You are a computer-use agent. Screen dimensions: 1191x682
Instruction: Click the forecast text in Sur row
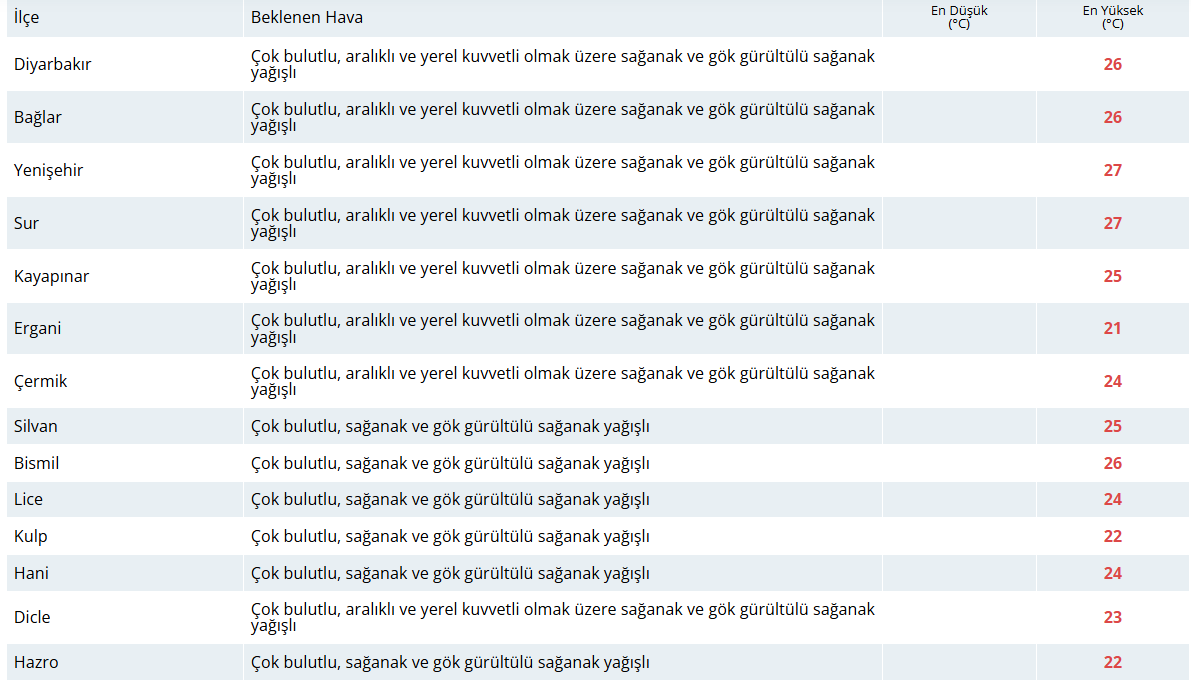coord(563,223)
